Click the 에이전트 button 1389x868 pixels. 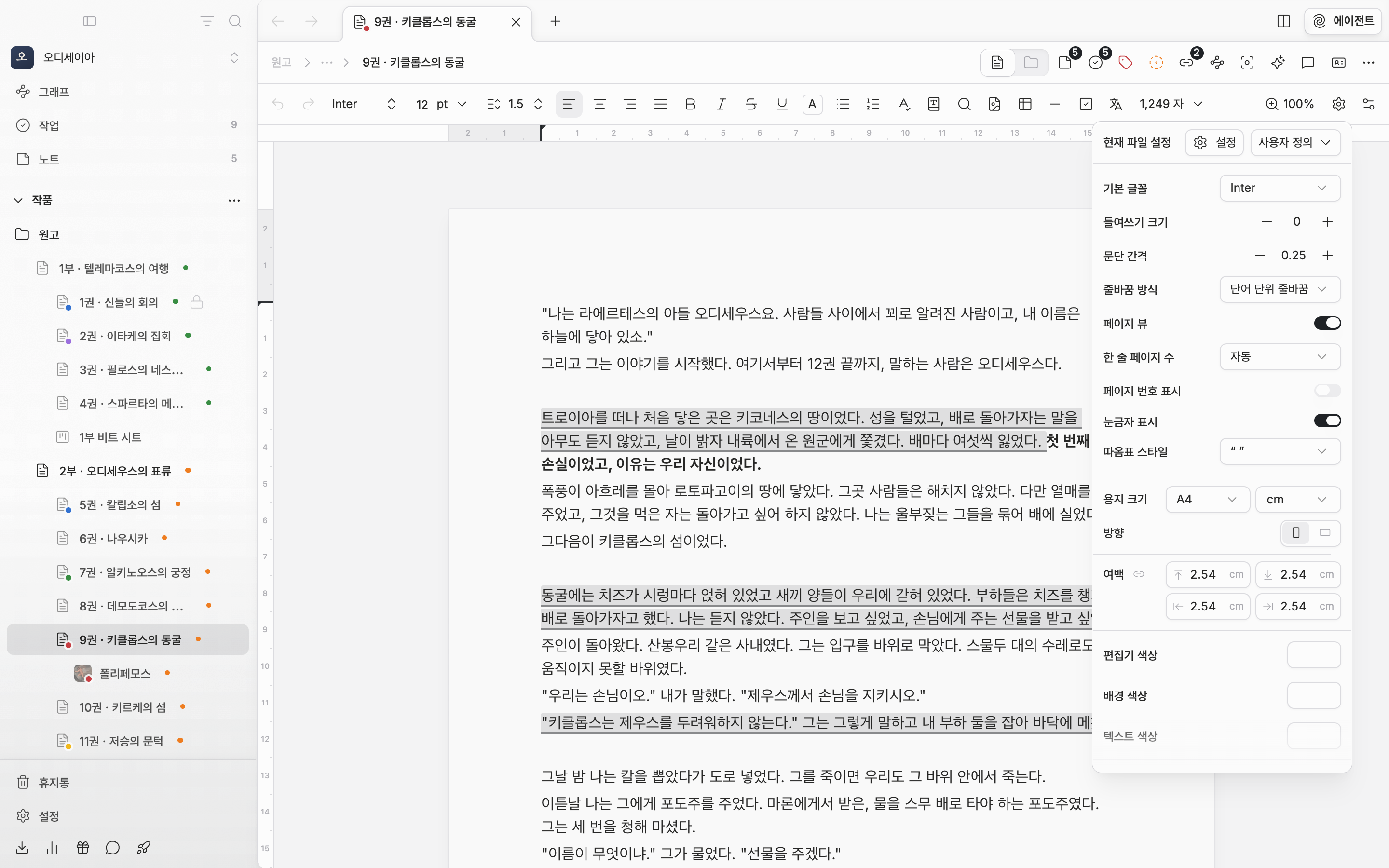pos(1343,21)
